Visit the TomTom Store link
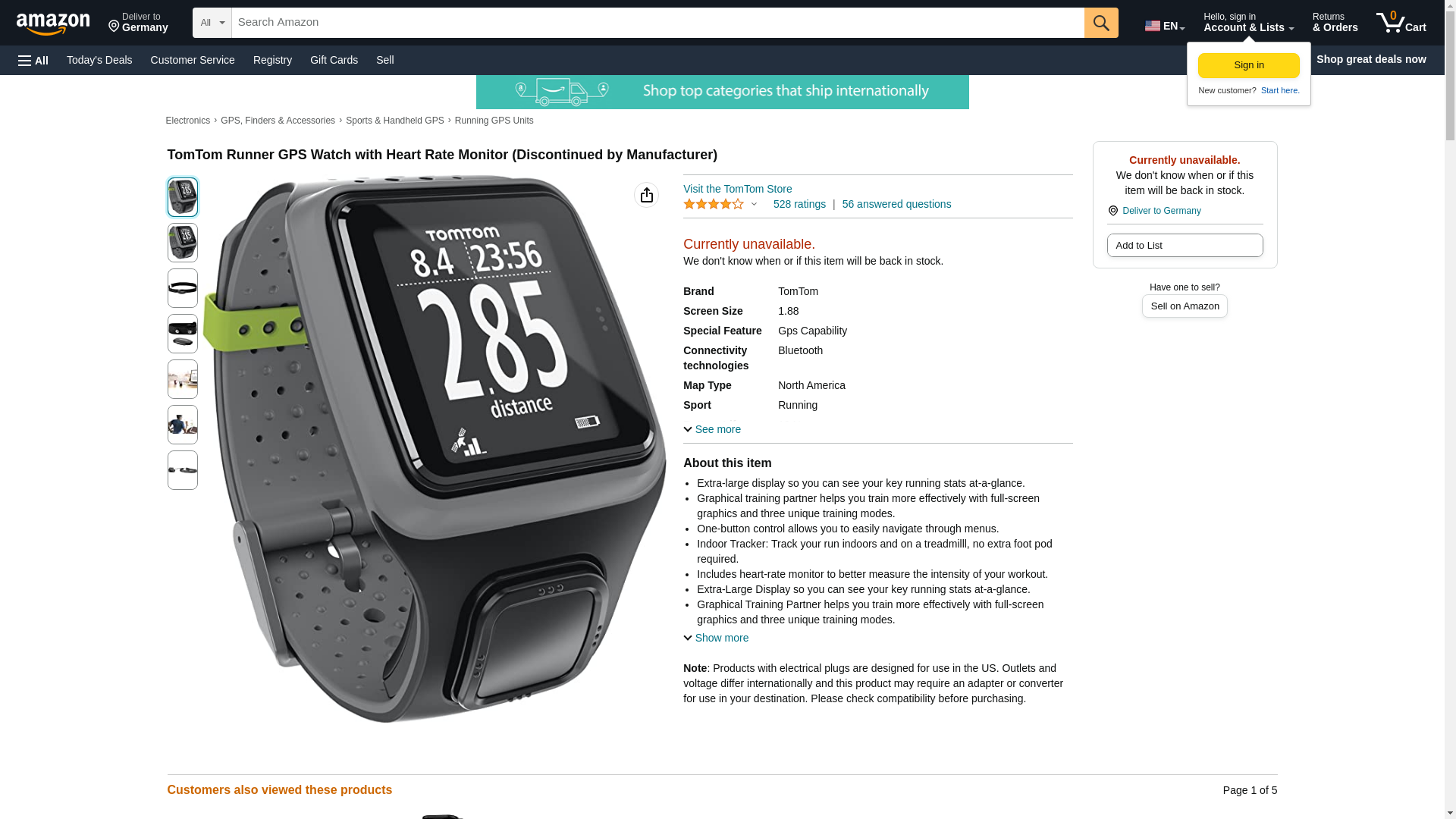1456x819 pixels. (737, 189)
